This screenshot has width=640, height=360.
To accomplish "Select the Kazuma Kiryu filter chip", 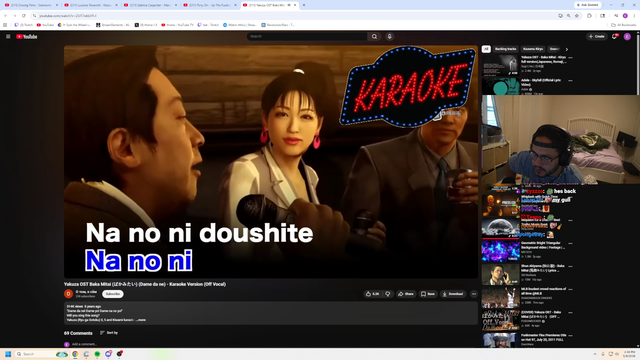I will pyautogui.click(x=533, y=49).
